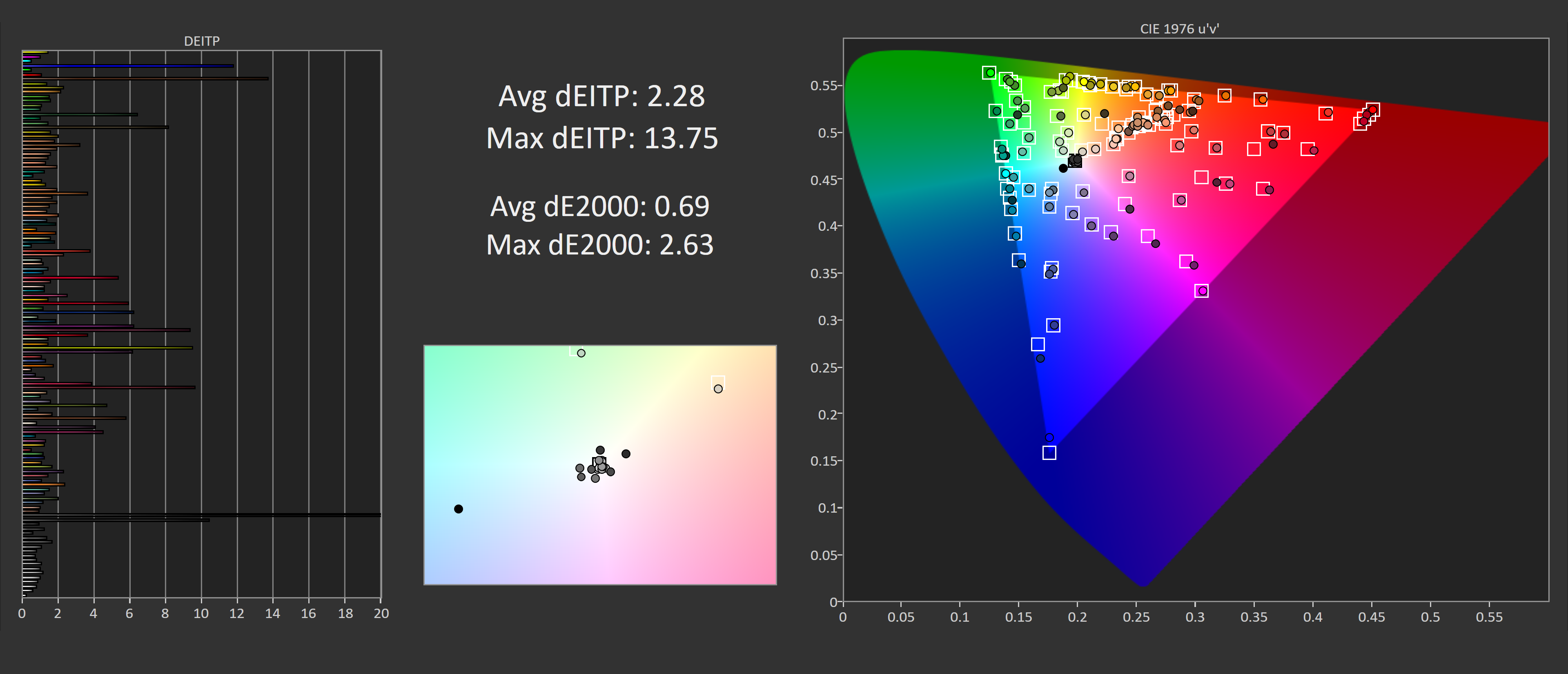Click the DEITP chart title
The height and width of the screenshot is (674, 1568).
201,41
